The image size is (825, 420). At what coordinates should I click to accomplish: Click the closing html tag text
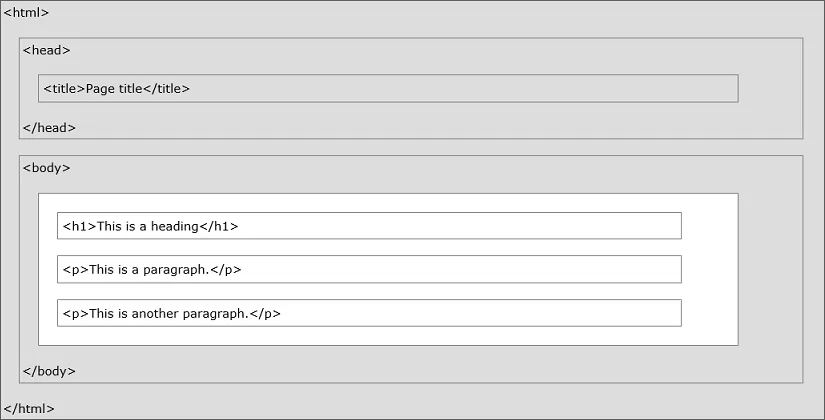click(29, 408)
